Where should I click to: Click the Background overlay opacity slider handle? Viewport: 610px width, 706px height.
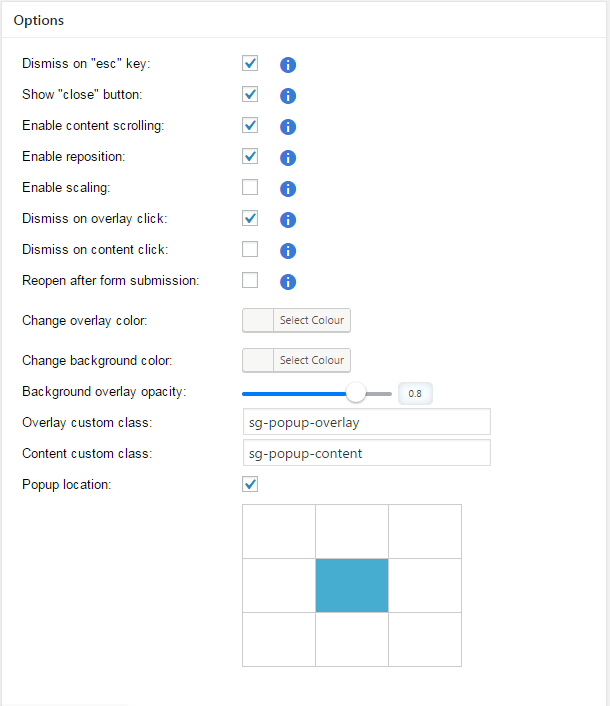(x=356, y=393)
